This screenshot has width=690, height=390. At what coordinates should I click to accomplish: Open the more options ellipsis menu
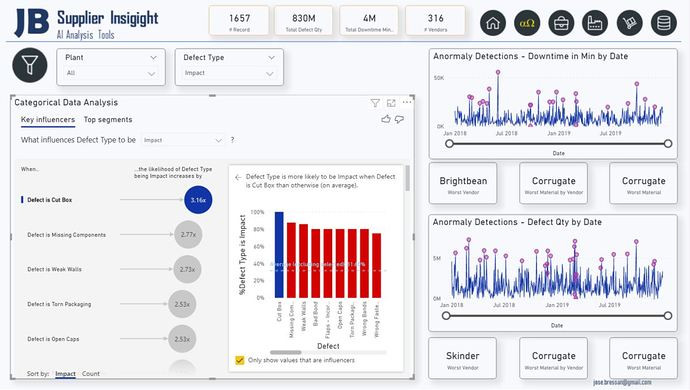click(x=407, y=102)
